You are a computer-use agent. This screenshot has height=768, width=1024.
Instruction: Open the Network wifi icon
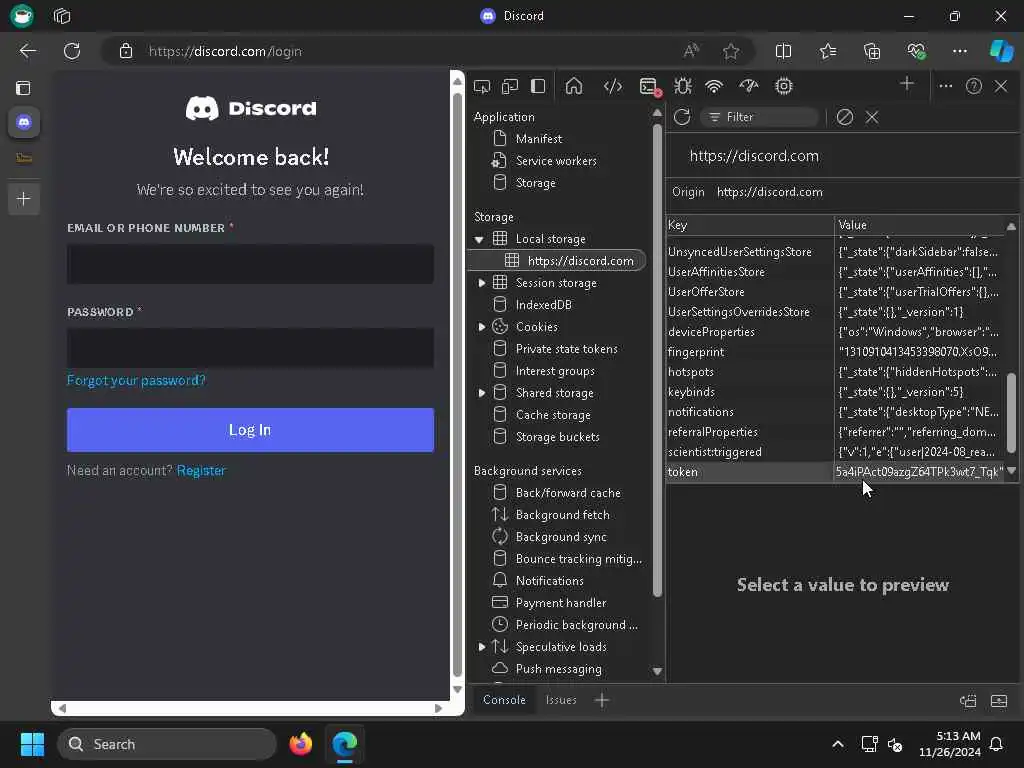click(x=714, y=86)
